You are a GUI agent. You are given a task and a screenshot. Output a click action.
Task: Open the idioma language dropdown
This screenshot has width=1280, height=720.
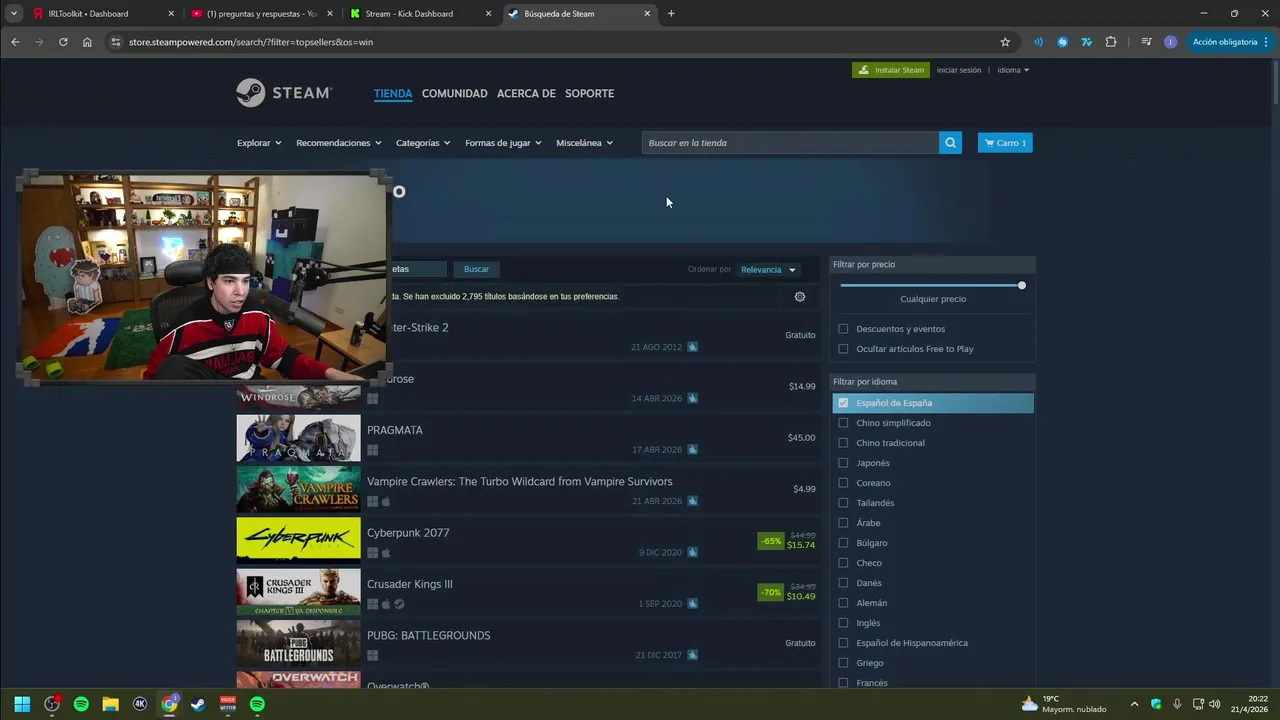click(x=1013, y=70)
